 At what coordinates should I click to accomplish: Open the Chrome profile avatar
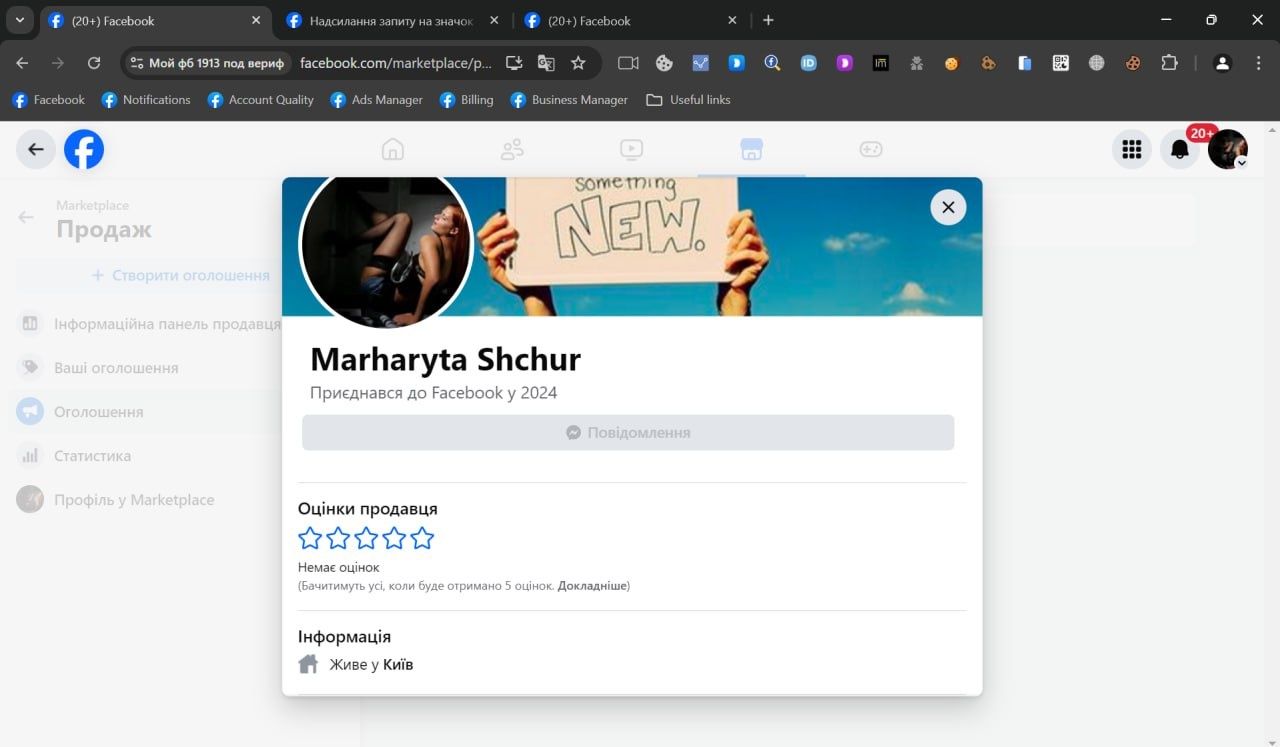tap(1222, 63)
